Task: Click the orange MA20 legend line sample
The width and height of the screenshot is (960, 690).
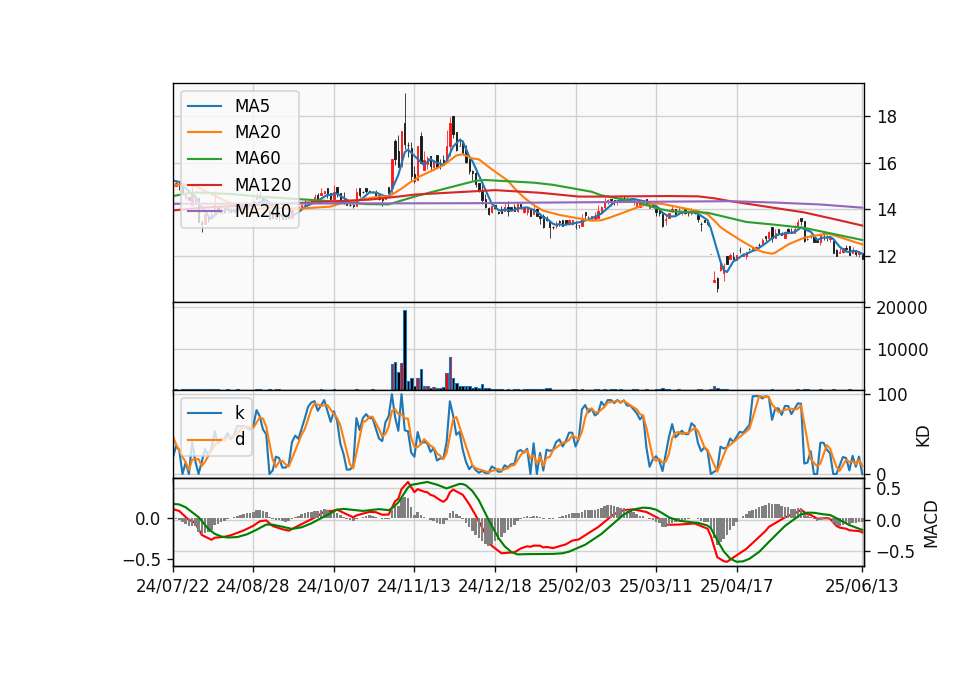Action: [x=204, y=132]
